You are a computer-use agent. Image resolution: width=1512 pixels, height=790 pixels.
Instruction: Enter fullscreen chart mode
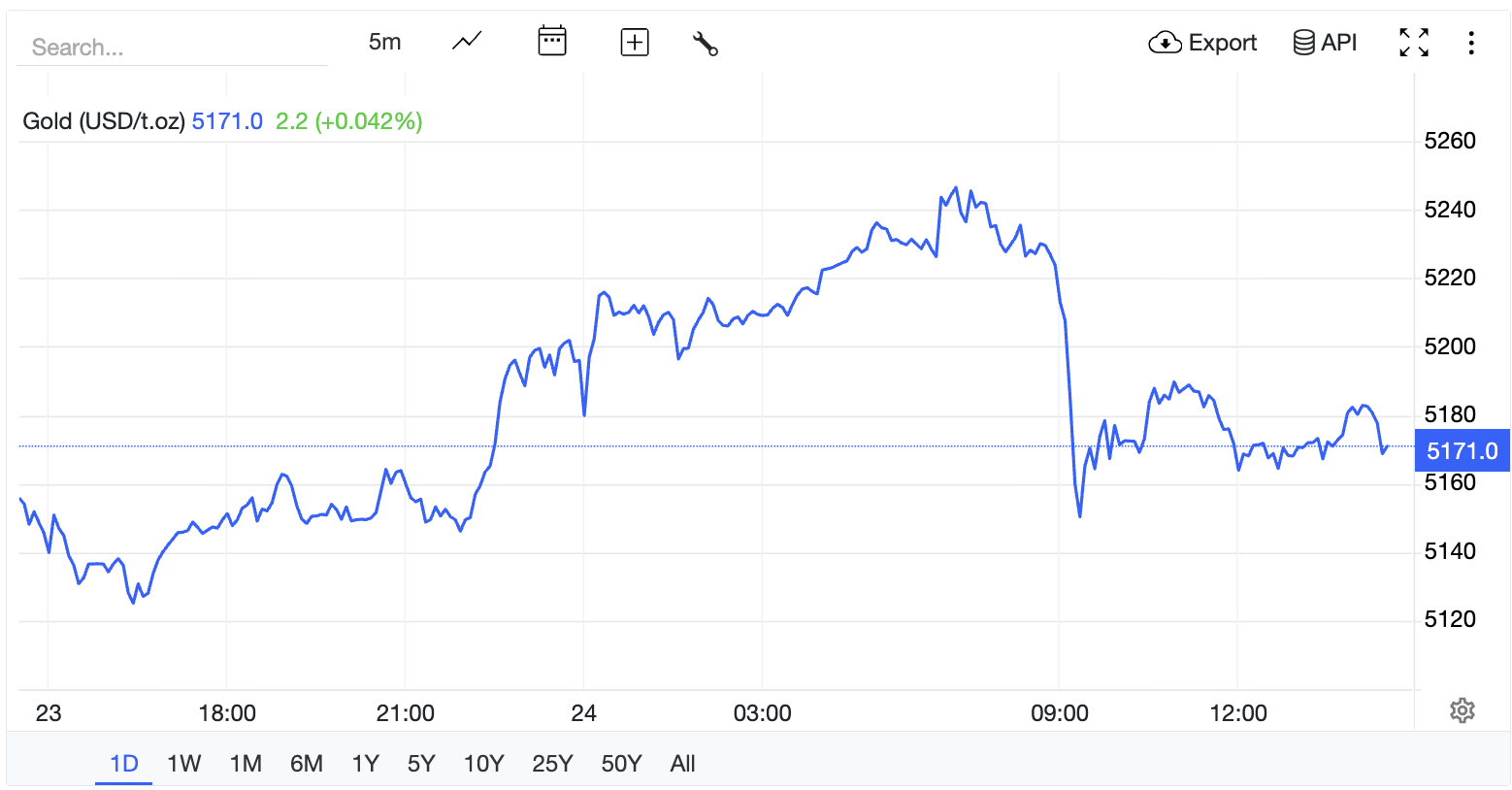[1414, 43]
